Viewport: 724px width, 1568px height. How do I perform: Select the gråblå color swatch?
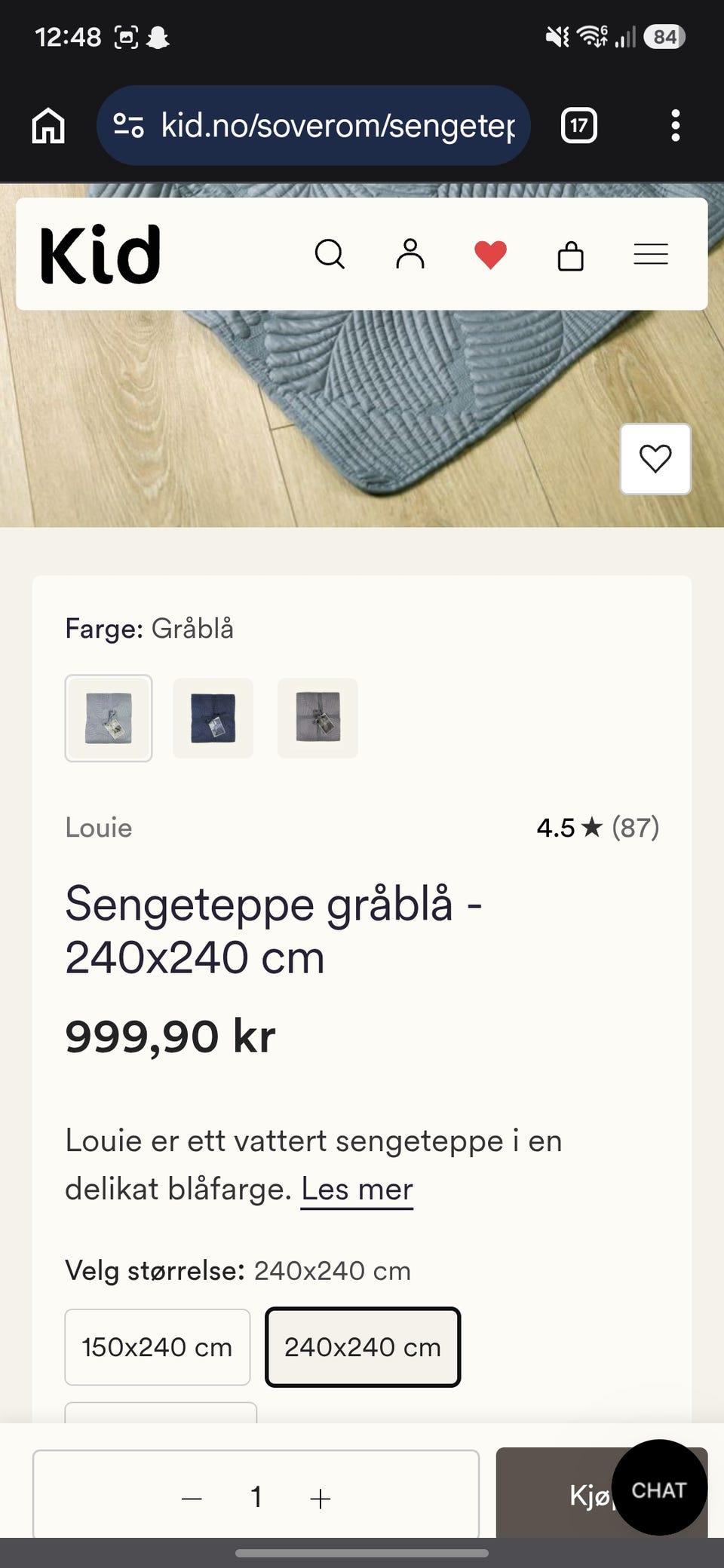pos(109,718)
